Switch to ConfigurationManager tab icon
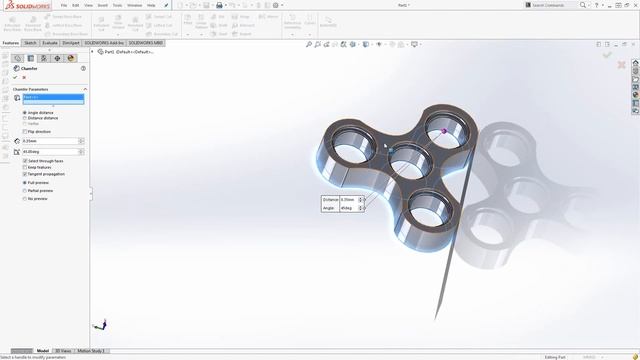 [x=44, y=58]
